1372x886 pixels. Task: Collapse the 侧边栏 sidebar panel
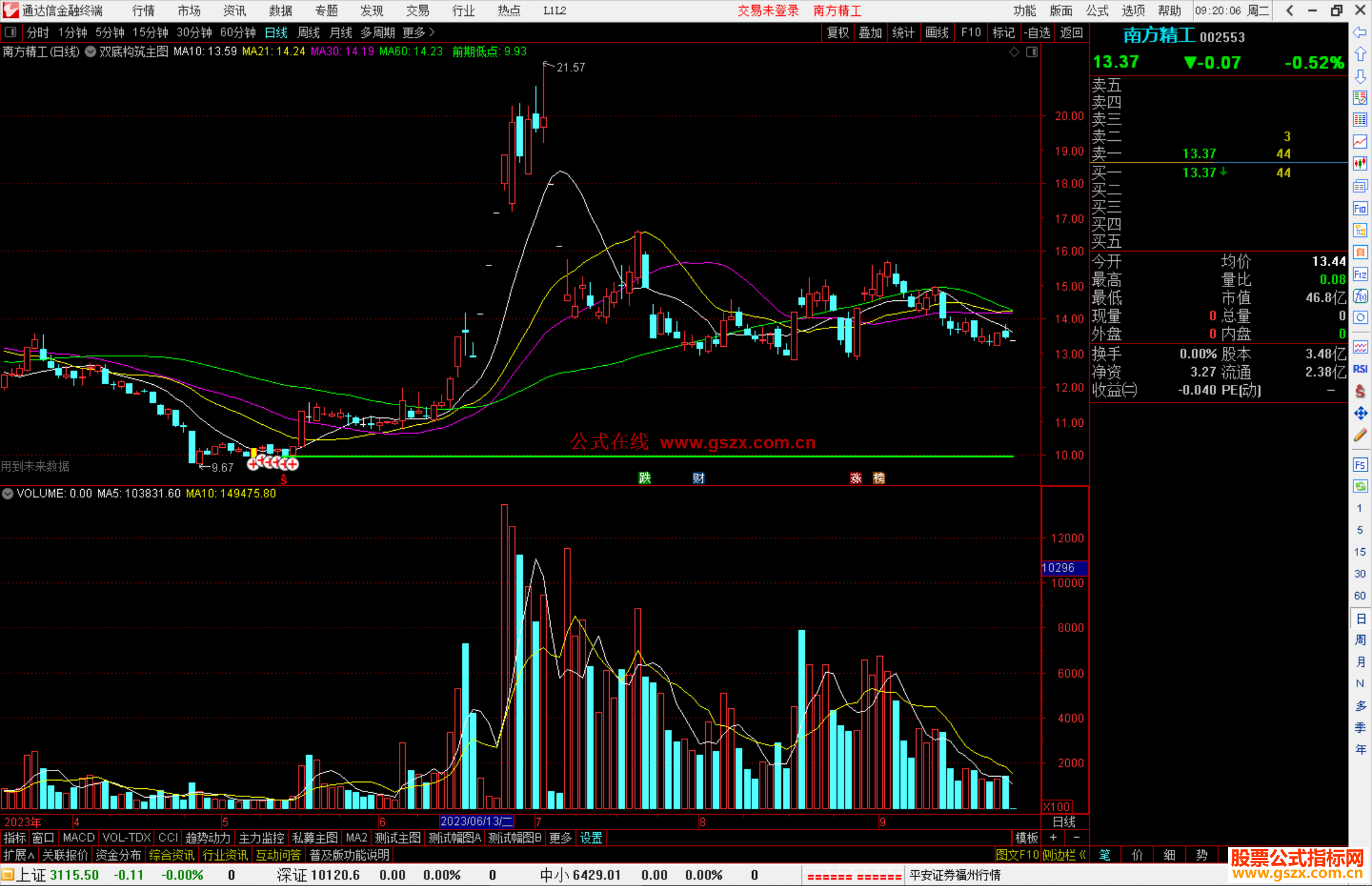[1064, 855]
